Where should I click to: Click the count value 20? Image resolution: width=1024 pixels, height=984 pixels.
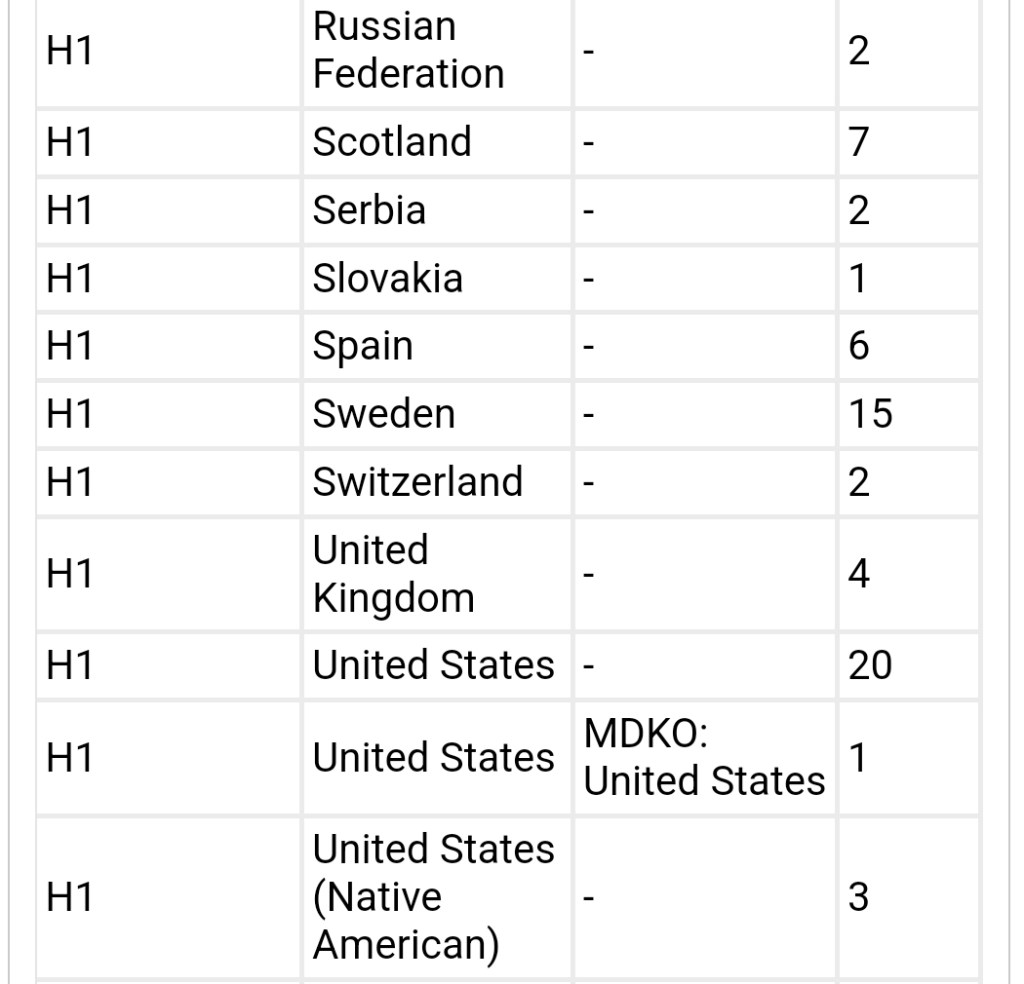coord(868,665)
